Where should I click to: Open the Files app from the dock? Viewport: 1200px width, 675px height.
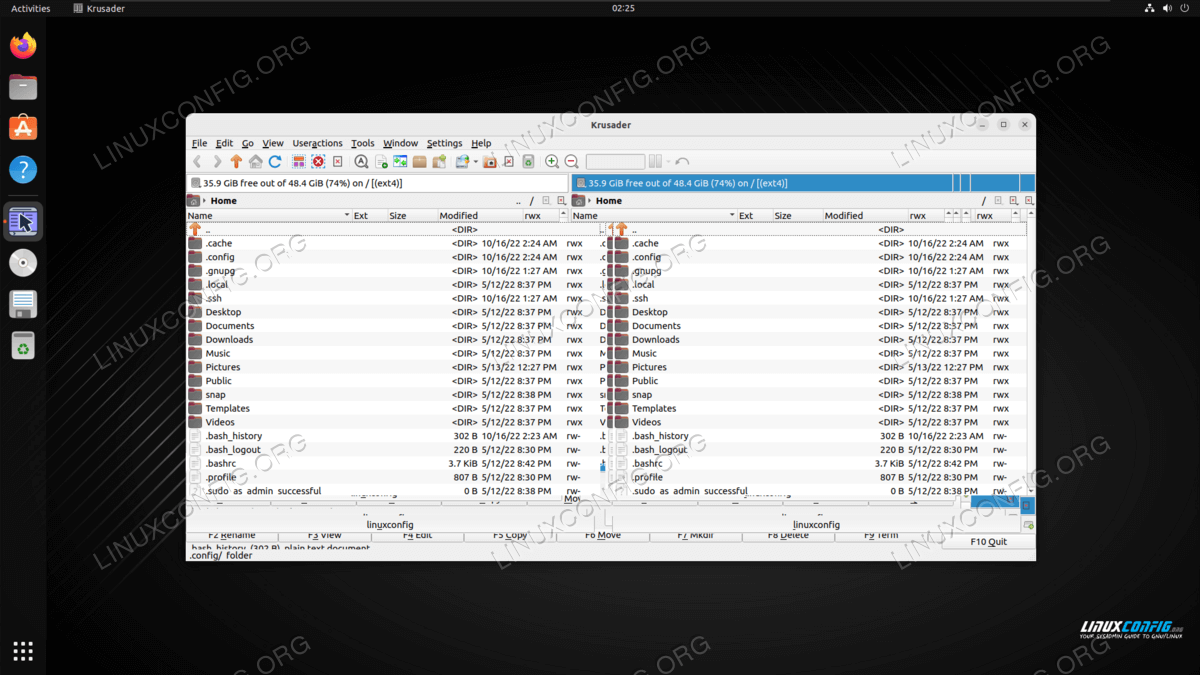23,87
